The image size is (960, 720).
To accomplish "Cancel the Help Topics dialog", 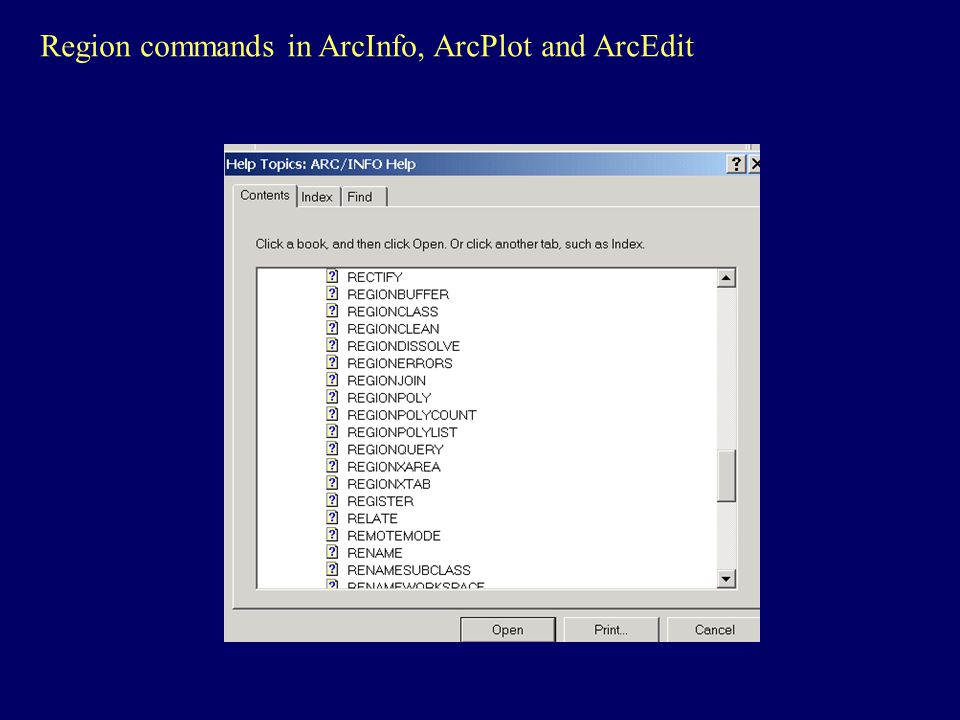I will point(713,629).
